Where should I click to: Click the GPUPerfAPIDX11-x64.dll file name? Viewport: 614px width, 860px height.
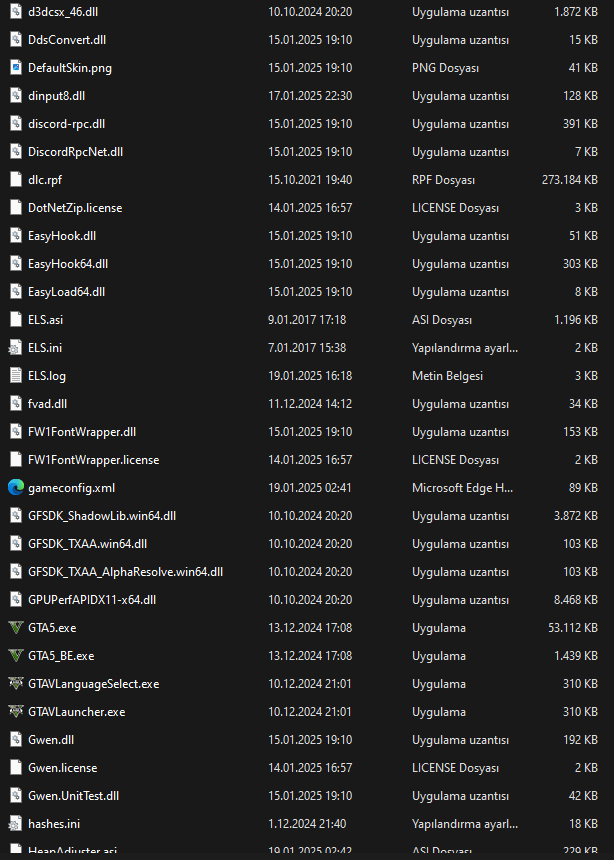[92, 600]
